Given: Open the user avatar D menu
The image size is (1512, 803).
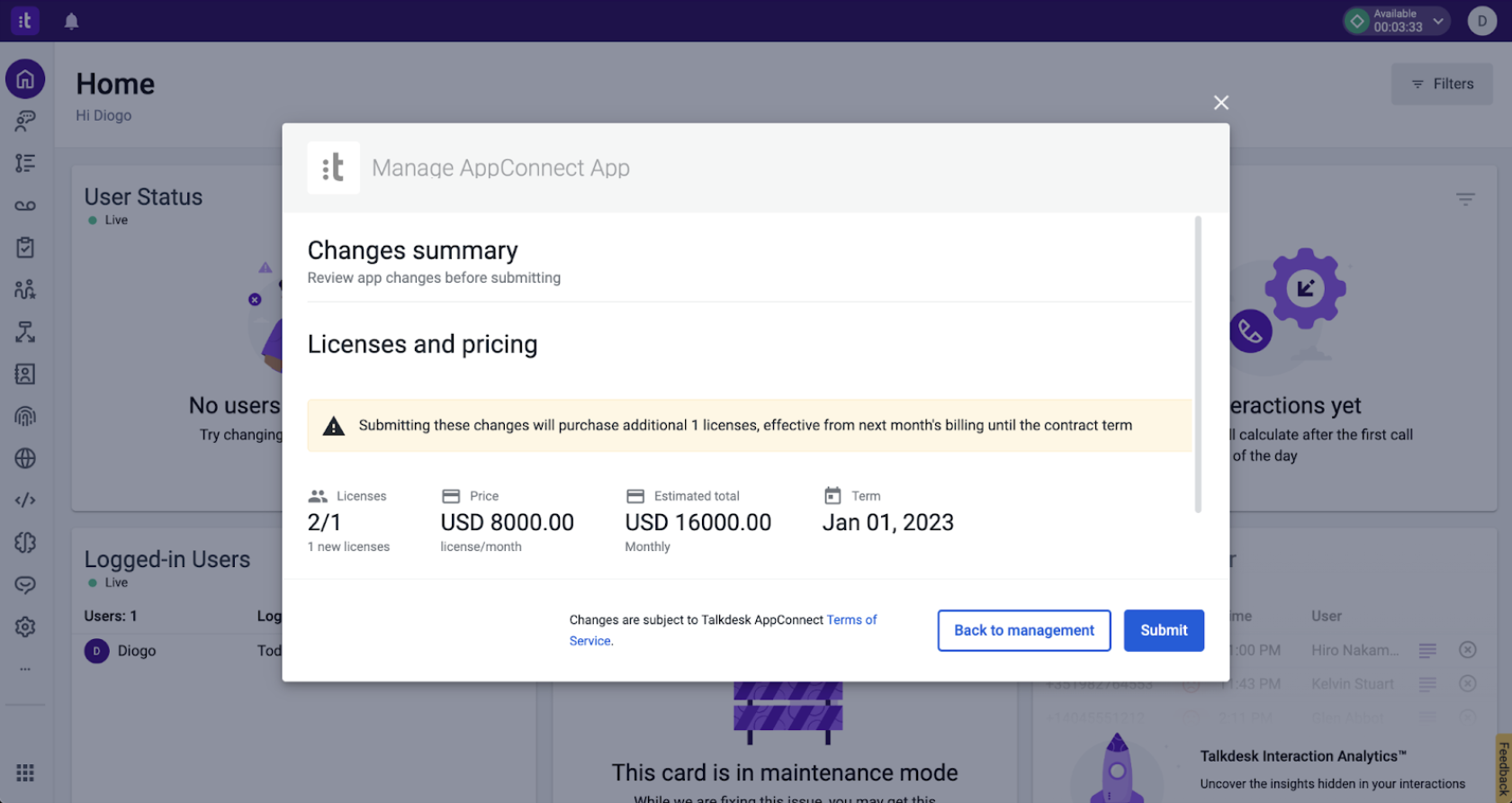Looking at the screenshot, I should click(1481, 21).
